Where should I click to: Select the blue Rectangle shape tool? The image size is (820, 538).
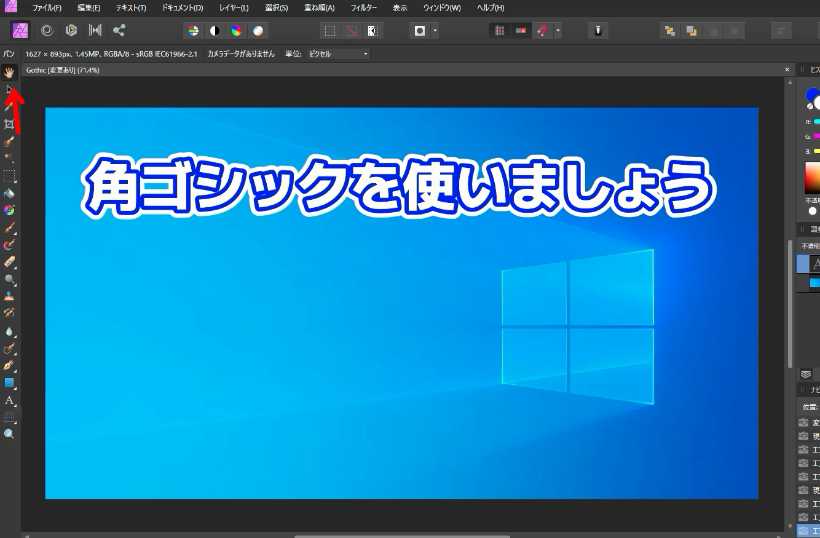(9, 383)
